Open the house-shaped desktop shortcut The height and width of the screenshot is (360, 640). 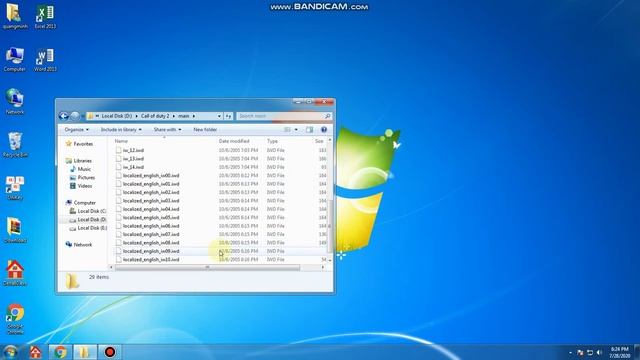(x=15, y=273)
